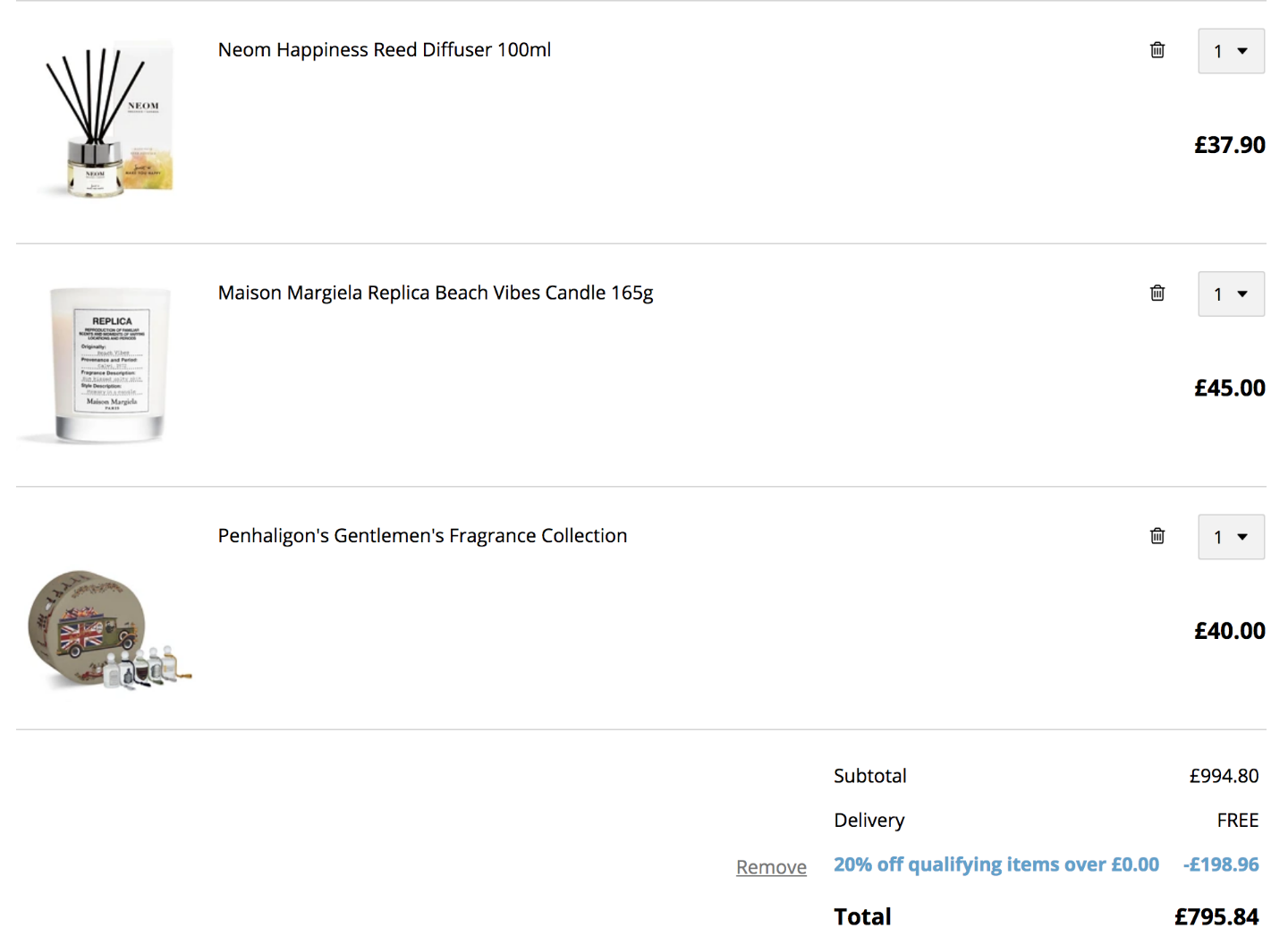
Task: Click trash icon for Penhaligon's Fragrance Collection
Action: [1157, 535]
